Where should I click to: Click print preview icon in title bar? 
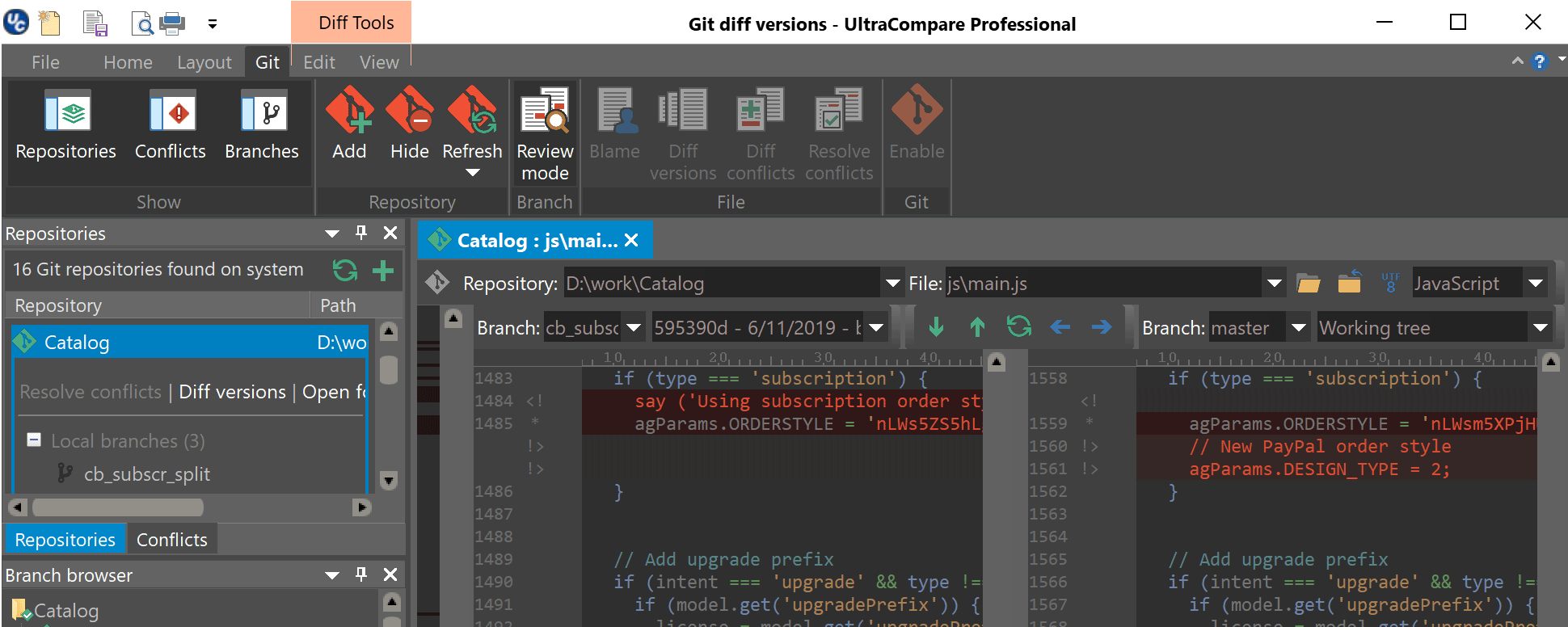click(x=142, y=23)
